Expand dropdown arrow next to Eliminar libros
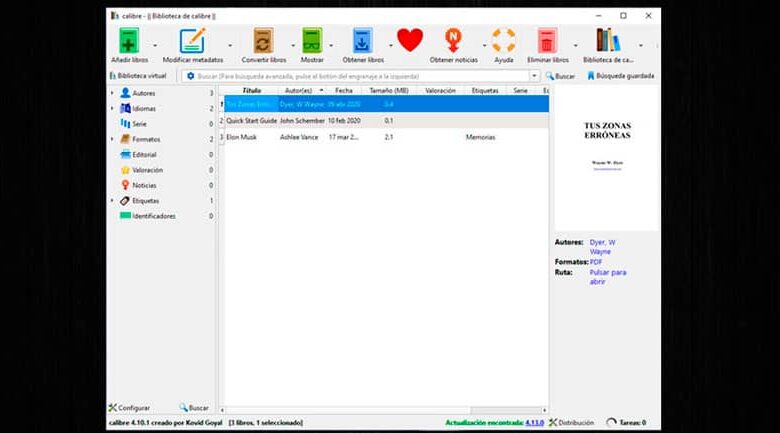 (576, 46)
